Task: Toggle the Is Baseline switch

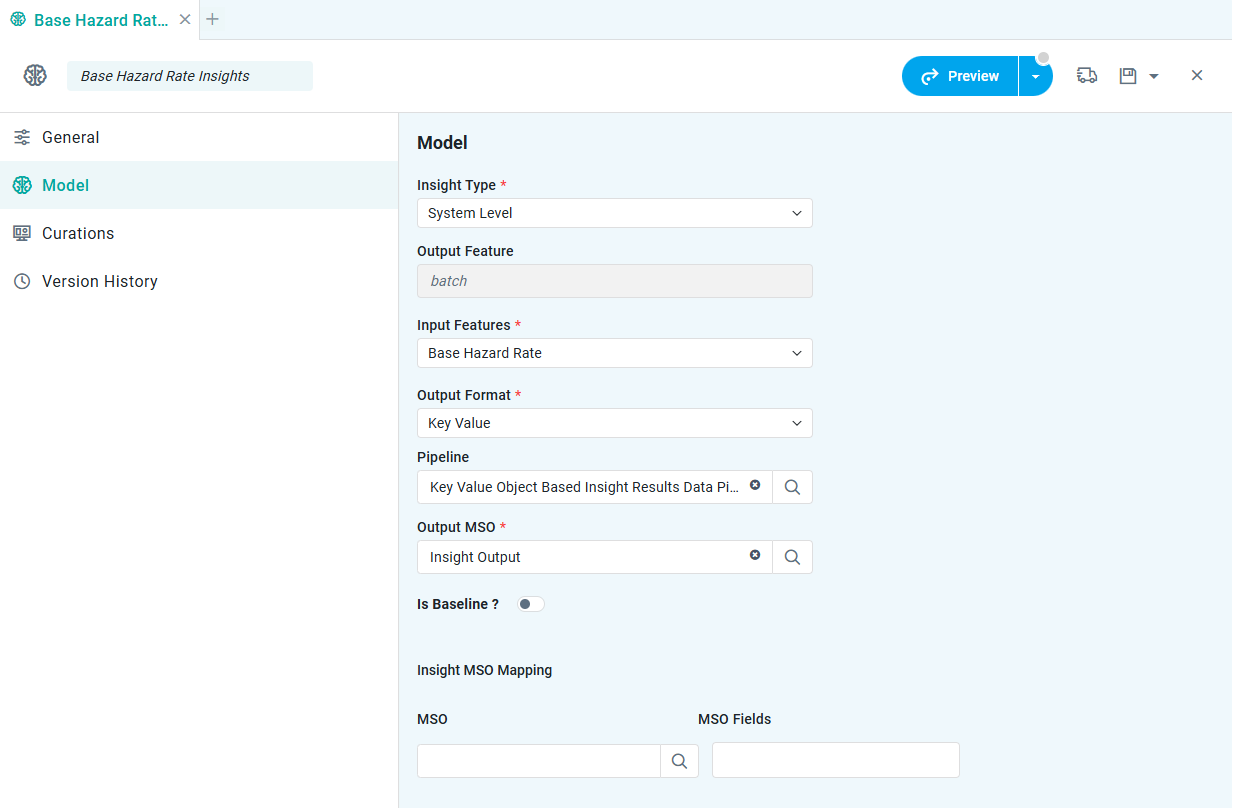Action: 530,604
